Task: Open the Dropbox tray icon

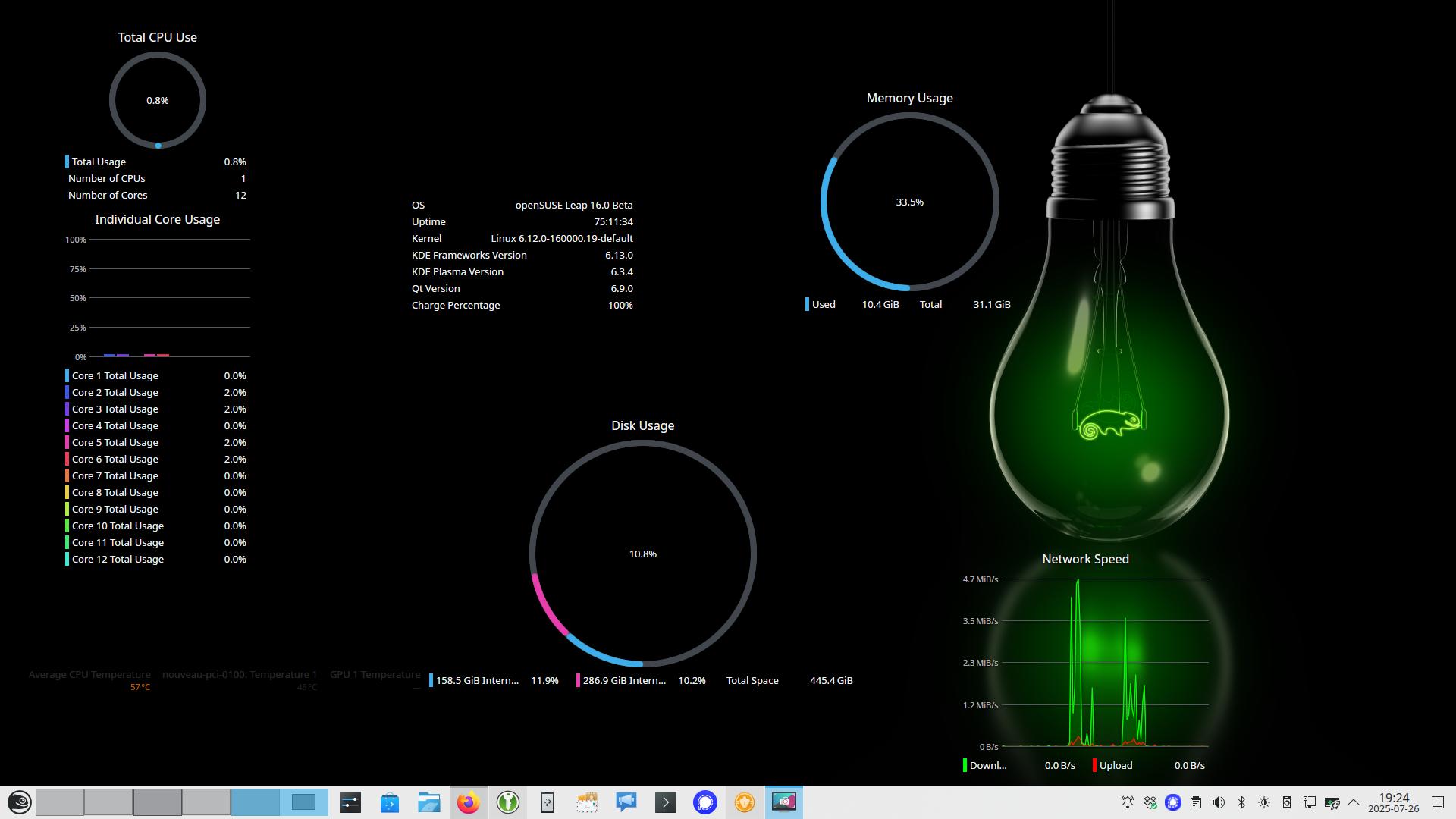Action: pyautogui.click(x=1150, y=802)
